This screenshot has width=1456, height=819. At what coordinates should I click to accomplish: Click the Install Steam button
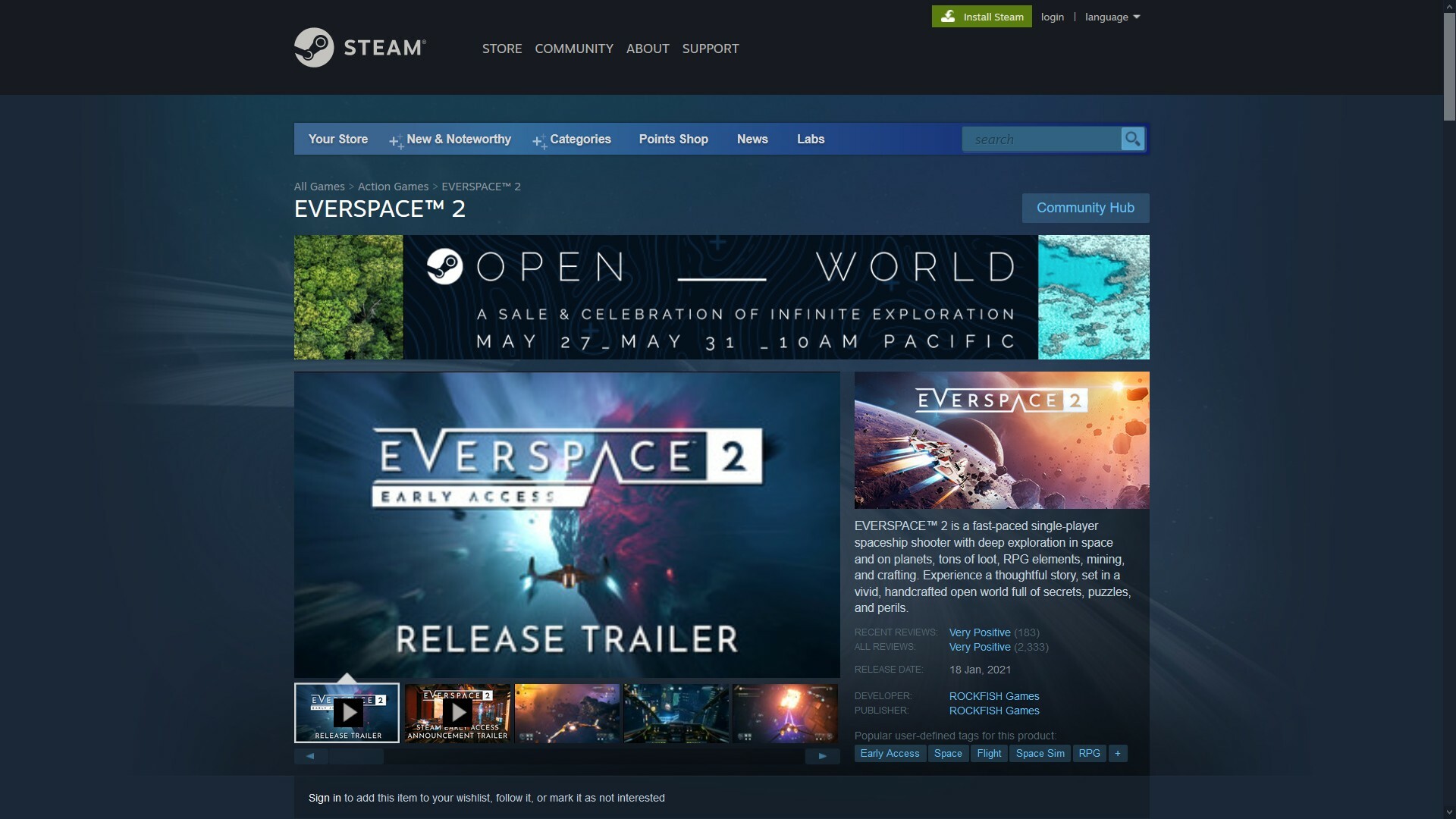pos(981,16)
